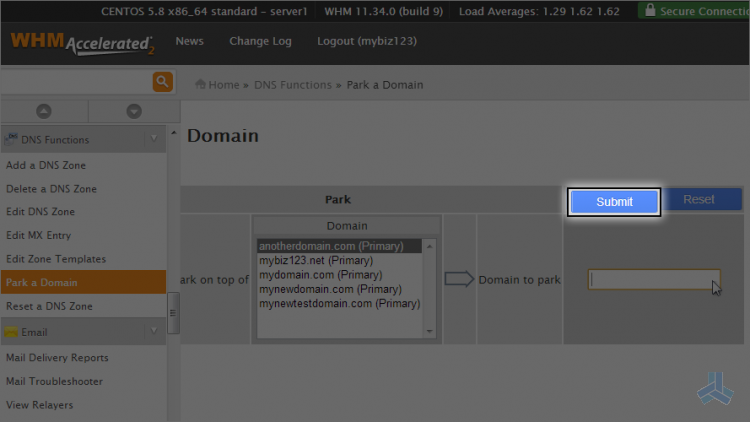Screen dimensions: 750x422
Task: Click the Secure Connection indicator
Action: [694, 11]
